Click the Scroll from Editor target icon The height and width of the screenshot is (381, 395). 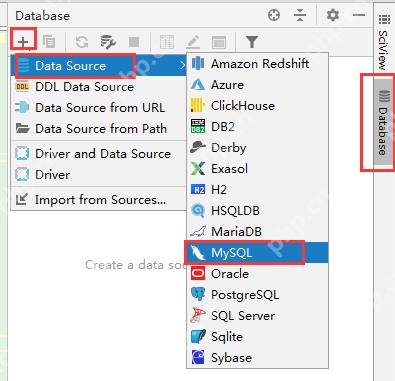tap(274, 15)
